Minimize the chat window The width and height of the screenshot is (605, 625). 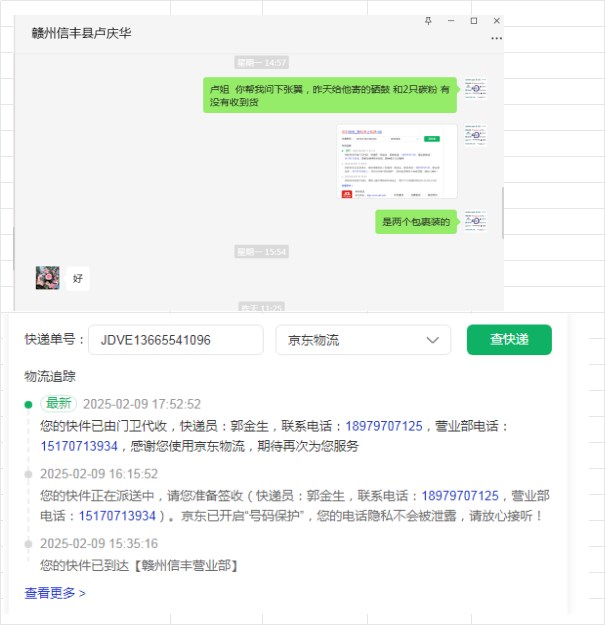451,21
